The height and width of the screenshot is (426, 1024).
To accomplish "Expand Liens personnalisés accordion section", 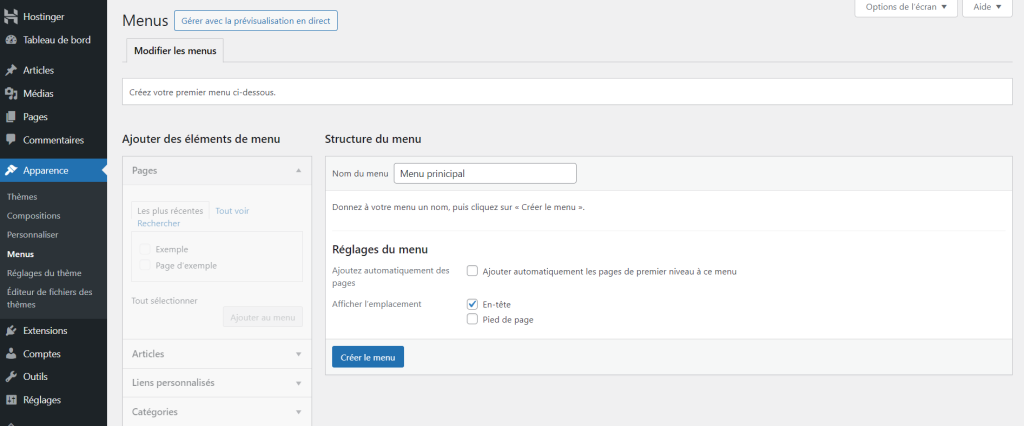I will 216,383.
